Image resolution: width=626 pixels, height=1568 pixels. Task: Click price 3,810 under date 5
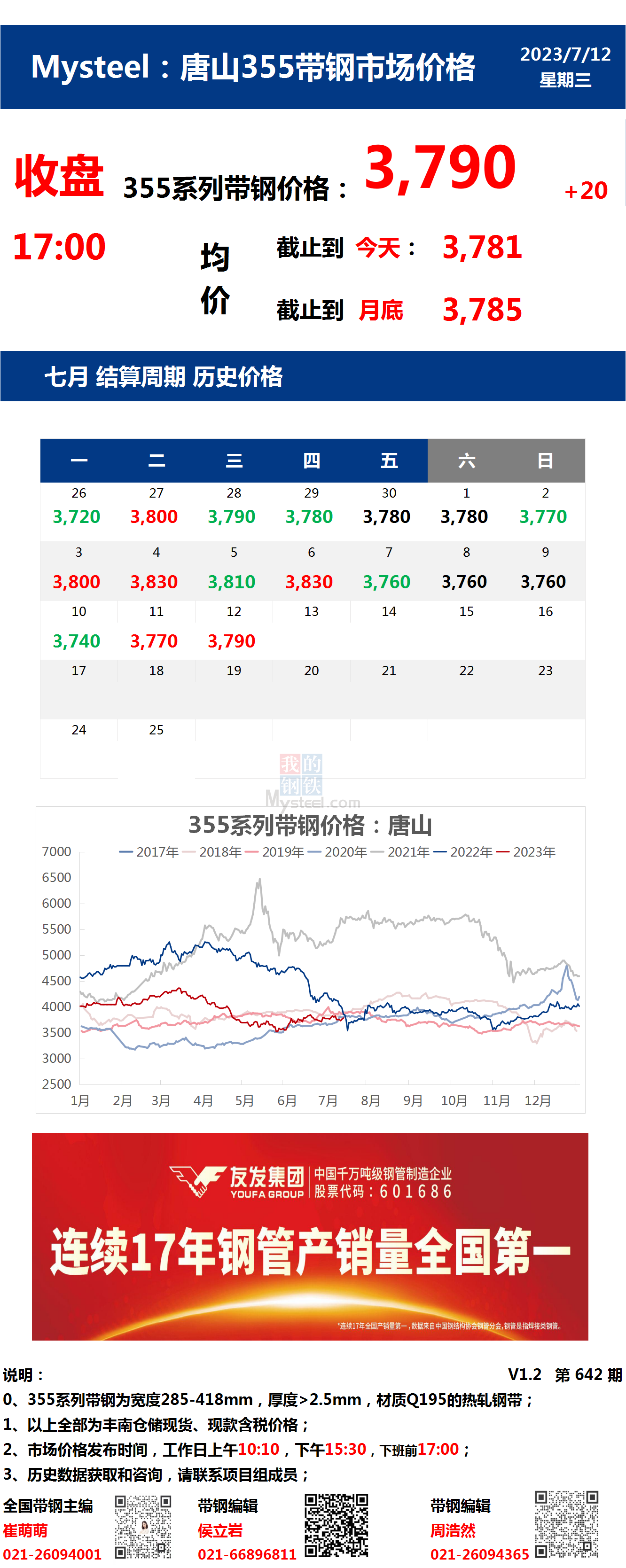pyautogui.click(x=231, y=583)
